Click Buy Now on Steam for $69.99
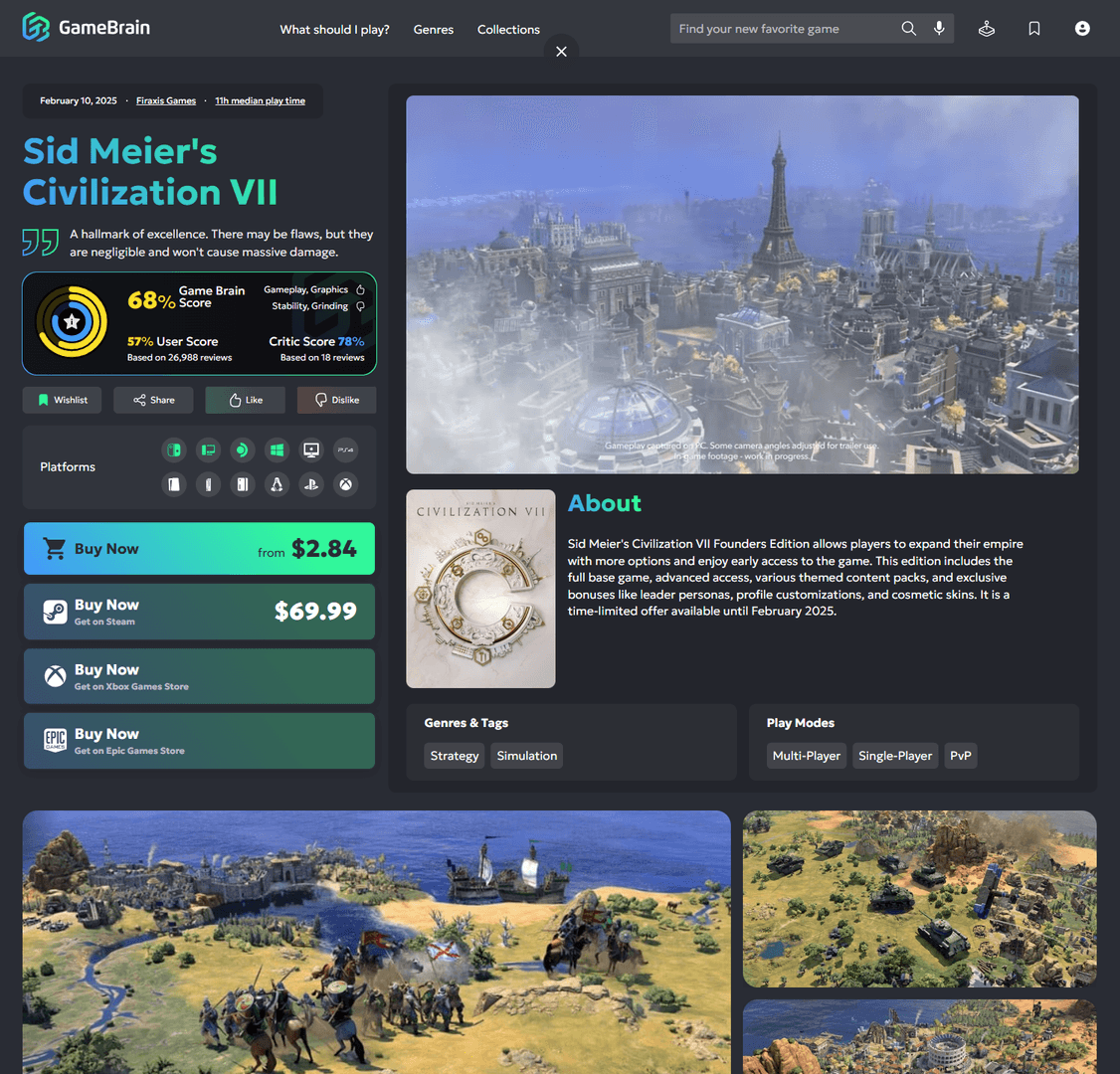Image resolution: width=1120 pixels, height=1074 pixels. tap(199, 612)
